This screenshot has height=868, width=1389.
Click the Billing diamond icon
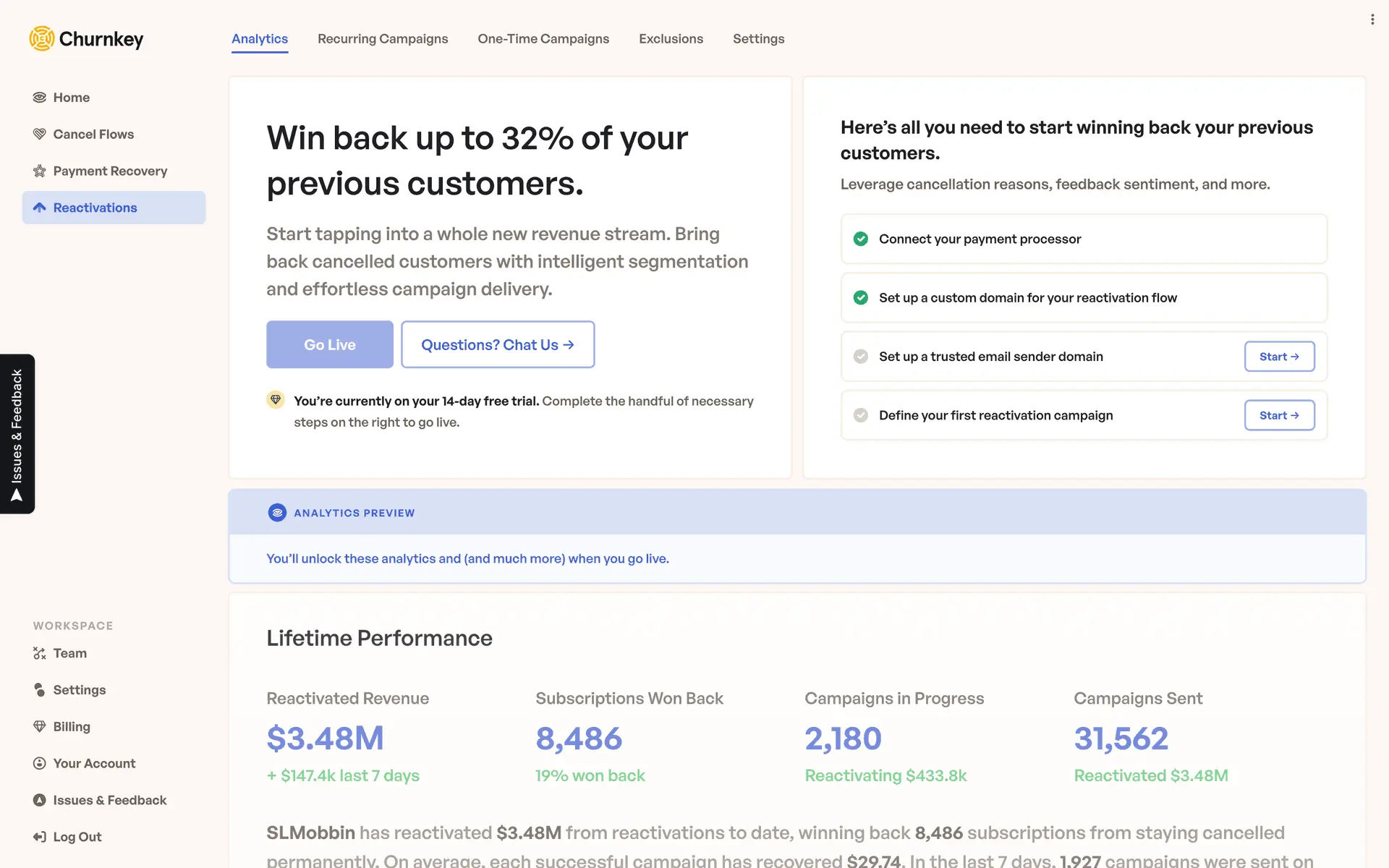(40, 727)
